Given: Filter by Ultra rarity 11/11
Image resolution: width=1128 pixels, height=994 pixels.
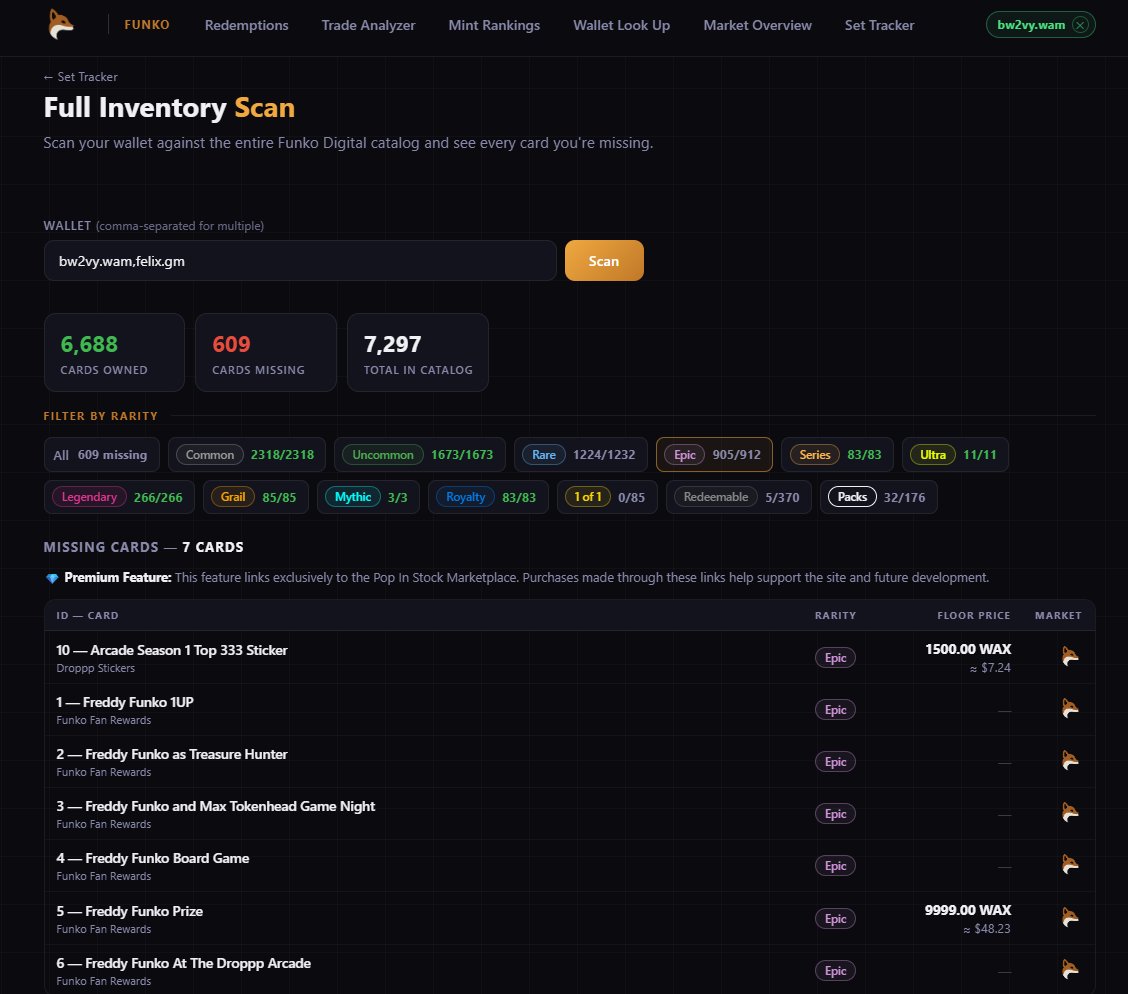Looking at the screenshot, I should (x=955, y=455).
